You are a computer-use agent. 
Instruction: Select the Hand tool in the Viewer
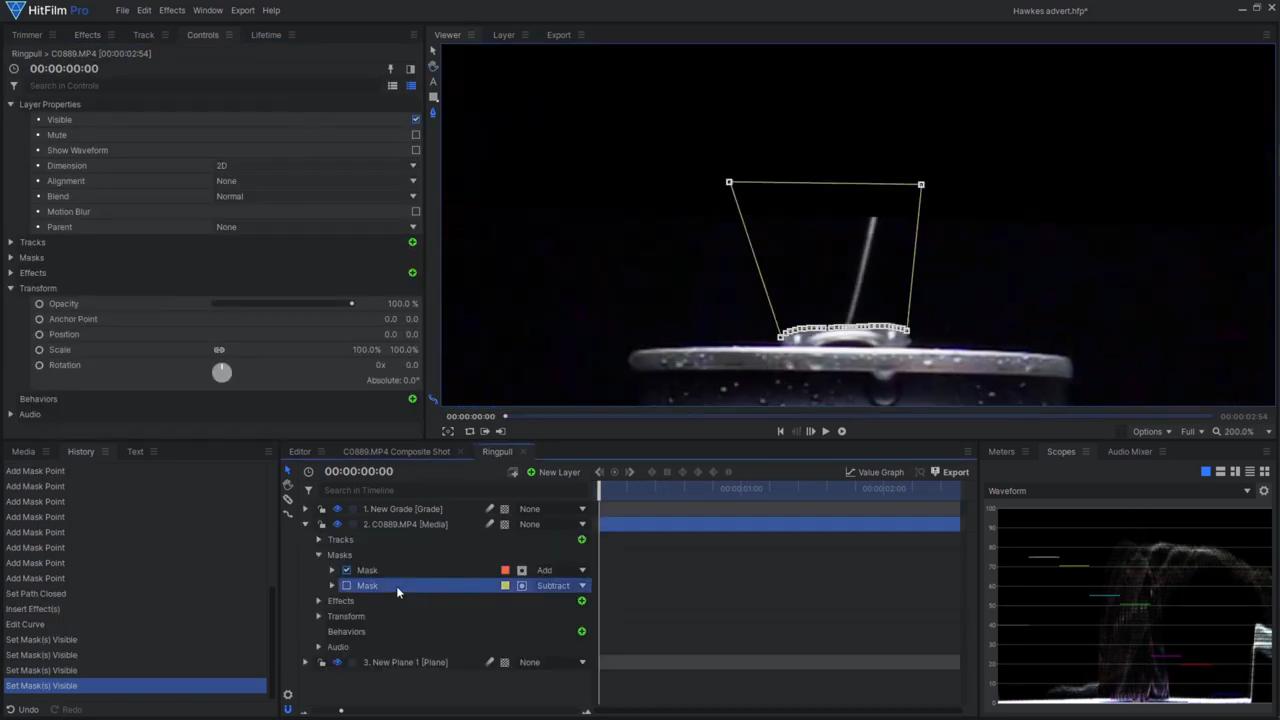pos(433,66)
